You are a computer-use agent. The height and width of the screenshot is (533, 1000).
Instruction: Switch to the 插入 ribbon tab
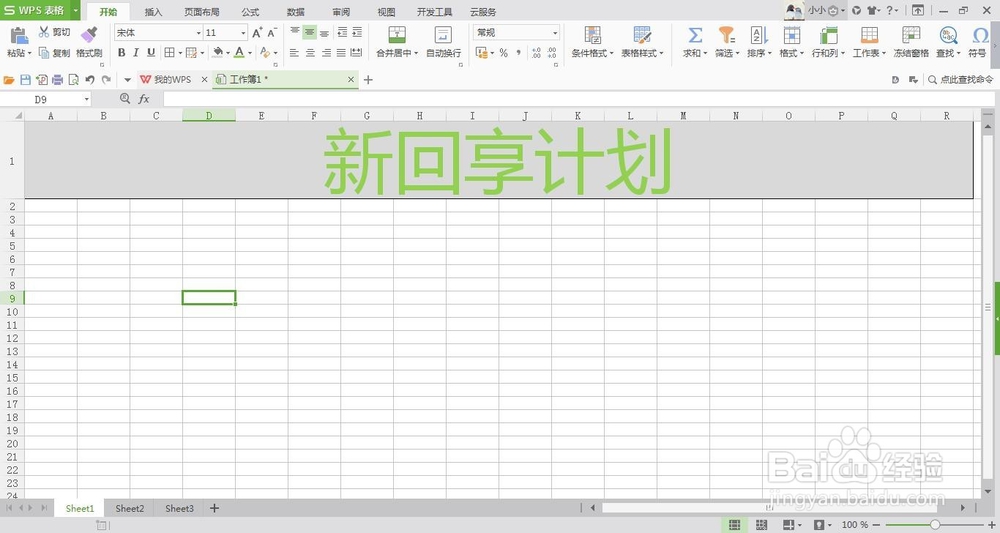pyautogui.click(x=154, y=11)
